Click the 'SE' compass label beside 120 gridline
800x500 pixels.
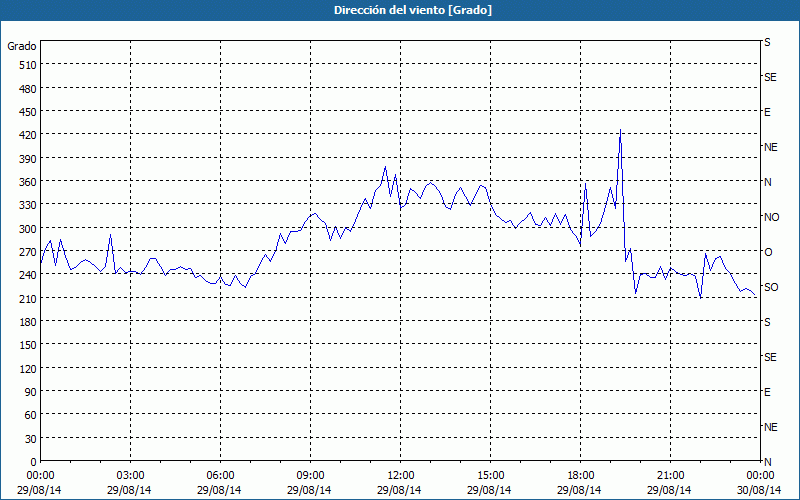(x=770, y=357)
